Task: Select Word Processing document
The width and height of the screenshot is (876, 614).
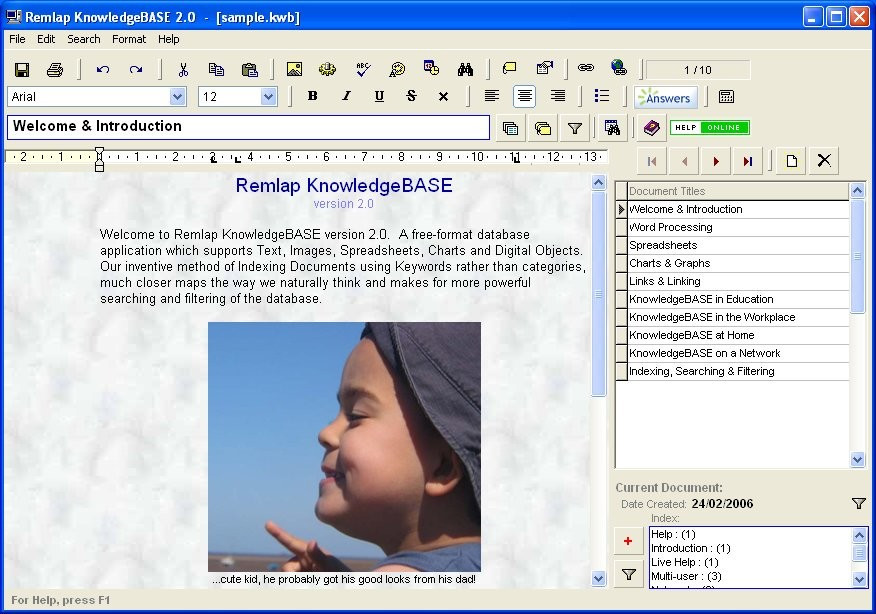Action: pos(738,227)
